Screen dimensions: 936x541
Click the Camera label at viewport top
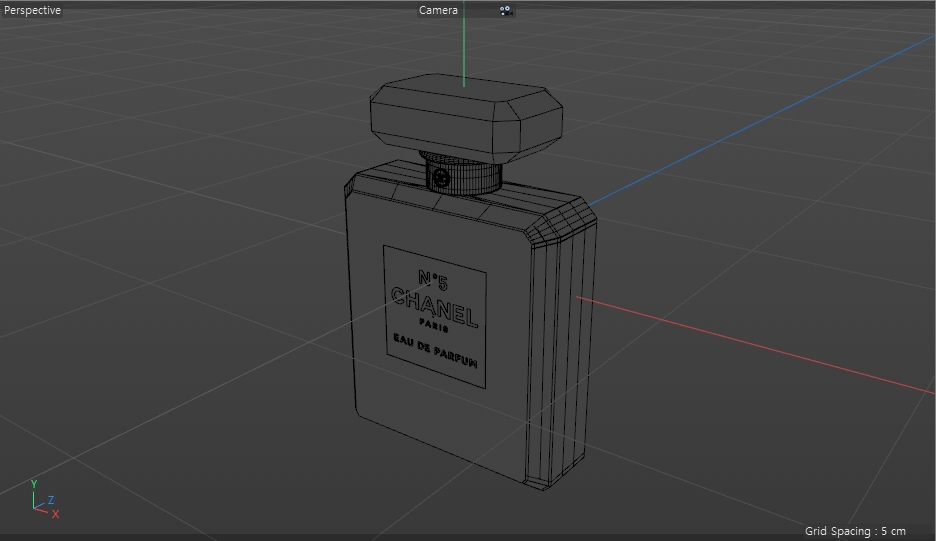(x=438, y=10)
